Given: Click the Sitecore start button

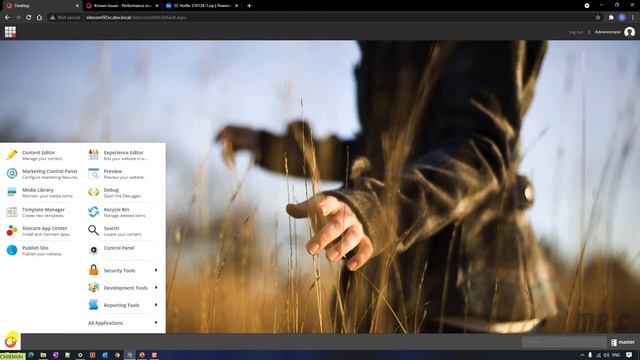Looking at the screenshot, I should [x=11, y=341].
